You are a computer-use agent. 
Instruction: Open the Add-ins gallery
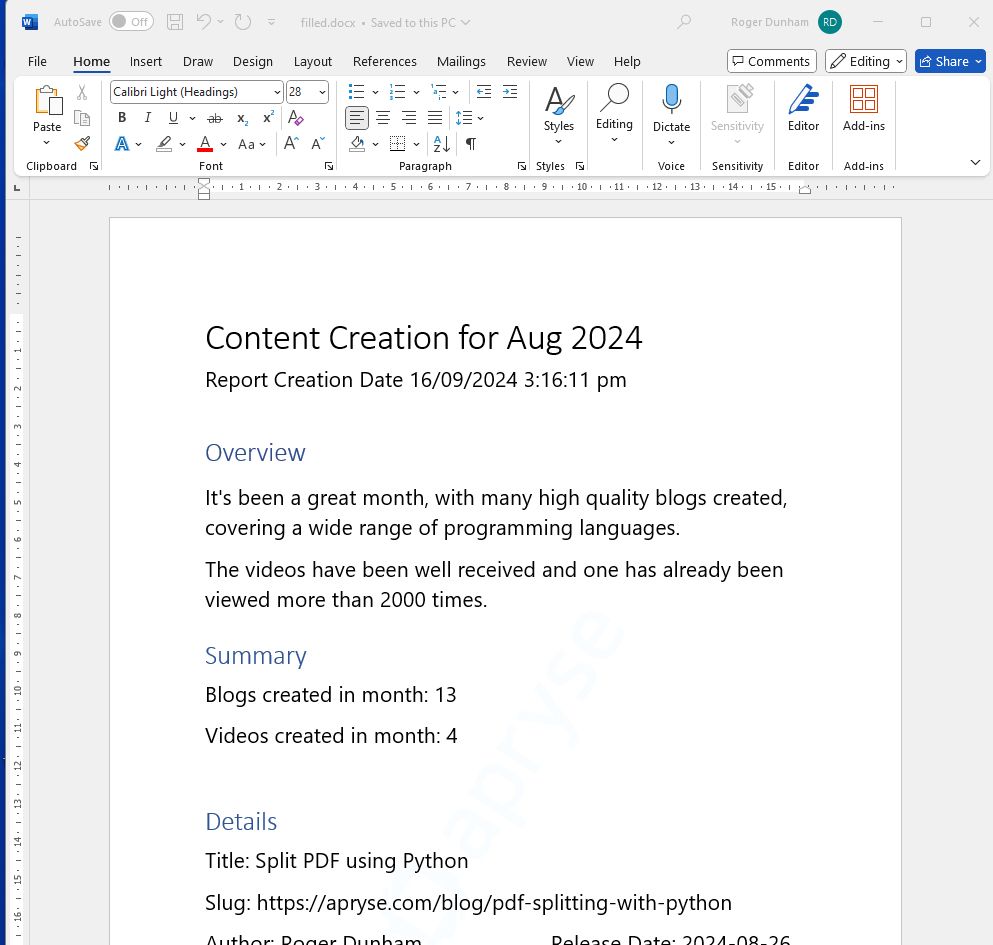click(x=864, y=108)
